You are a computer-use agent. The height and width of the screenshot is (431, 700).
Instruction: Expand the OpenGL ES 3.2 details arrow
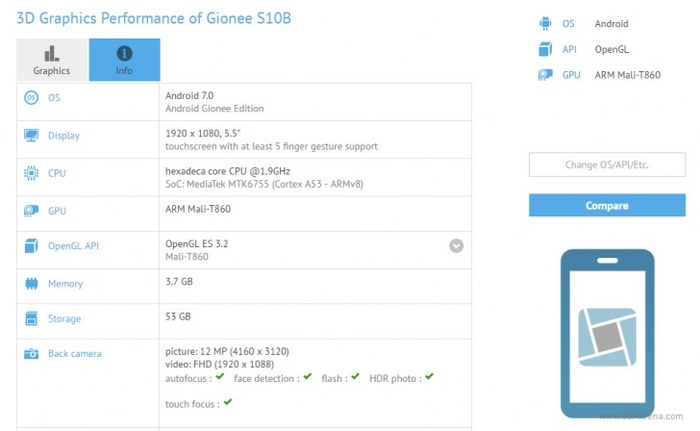coord(456,245)
